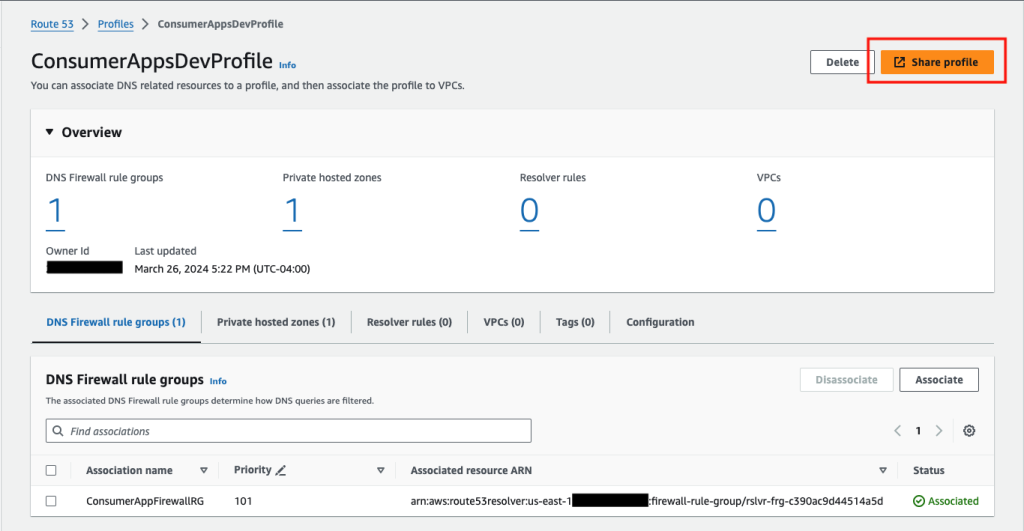Collapse the Overview section triangle
This screenshot has height=531, width=1024.
click(50, 132)
